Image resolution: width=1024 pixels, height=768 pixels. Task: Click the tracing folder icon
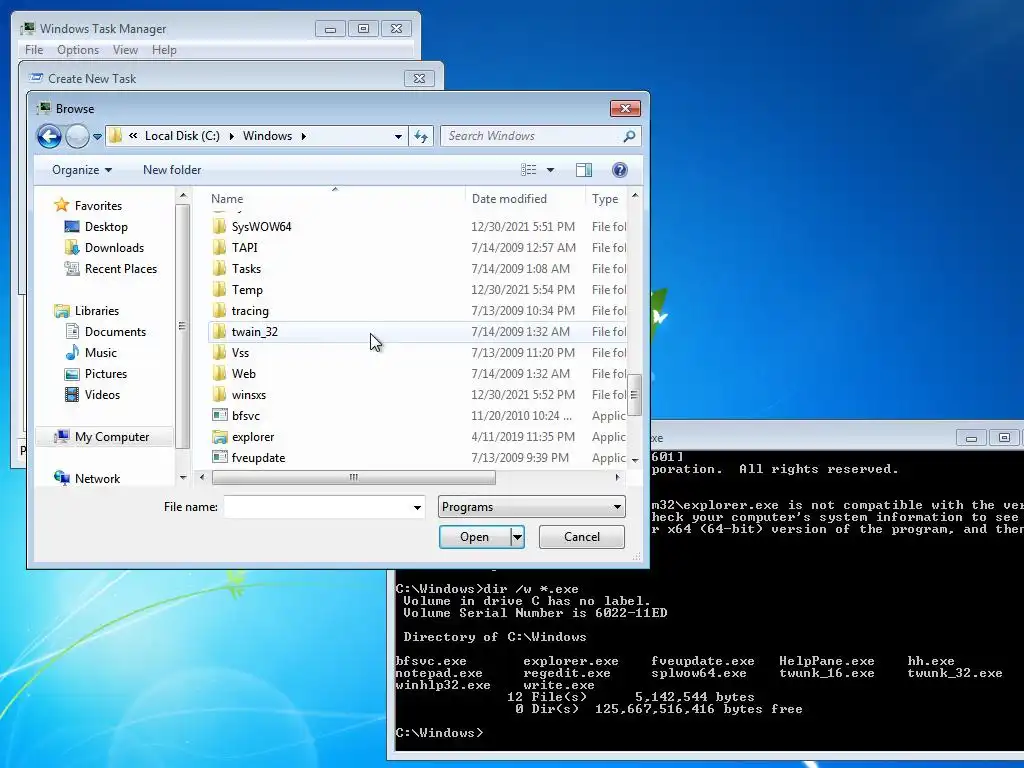(219, 311)
